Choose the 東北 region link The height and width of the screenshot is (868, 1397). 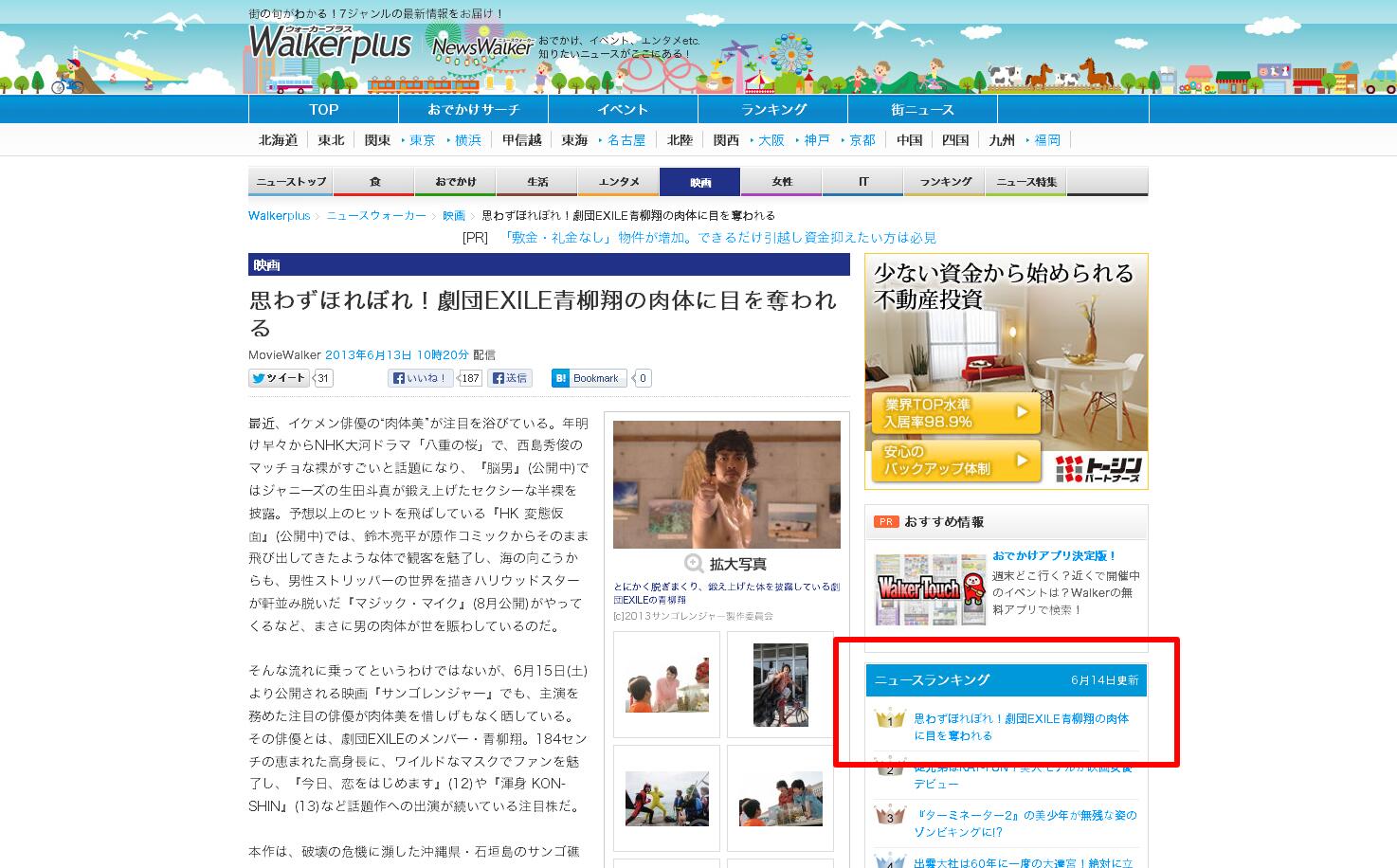coord(331,139)
